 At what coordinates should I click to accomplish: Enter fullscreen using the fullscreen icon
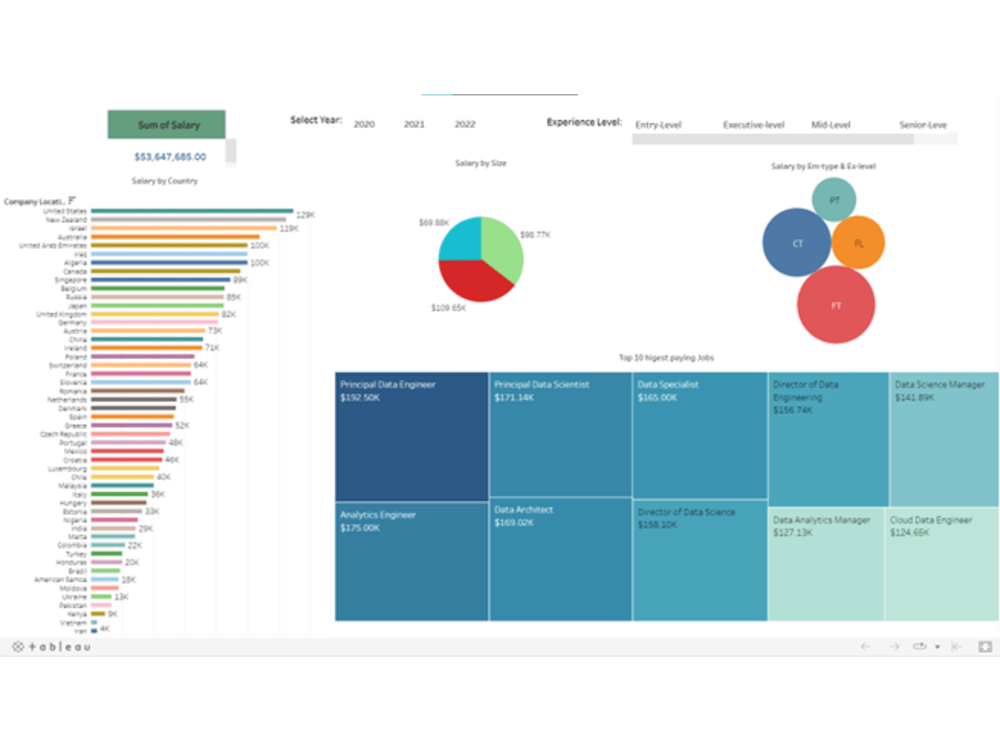click(x=985, y=647)
